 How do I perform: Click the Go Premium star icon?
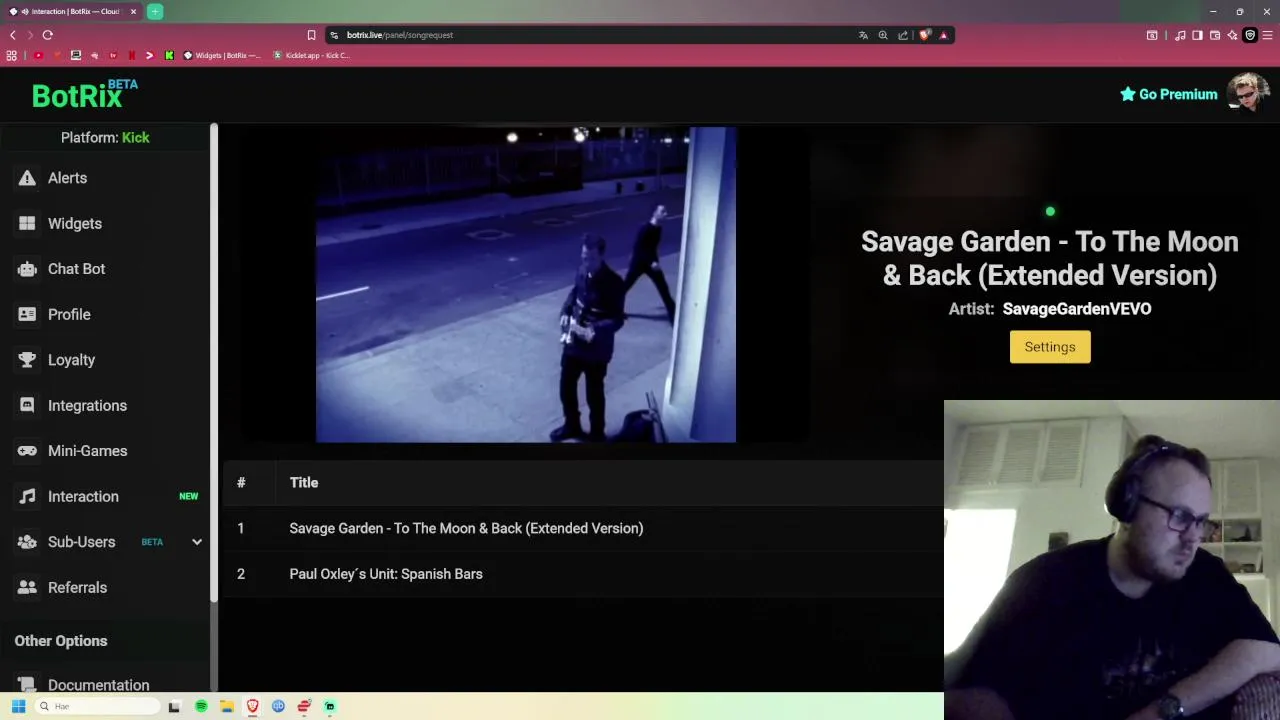click(x=1127, y=94)
